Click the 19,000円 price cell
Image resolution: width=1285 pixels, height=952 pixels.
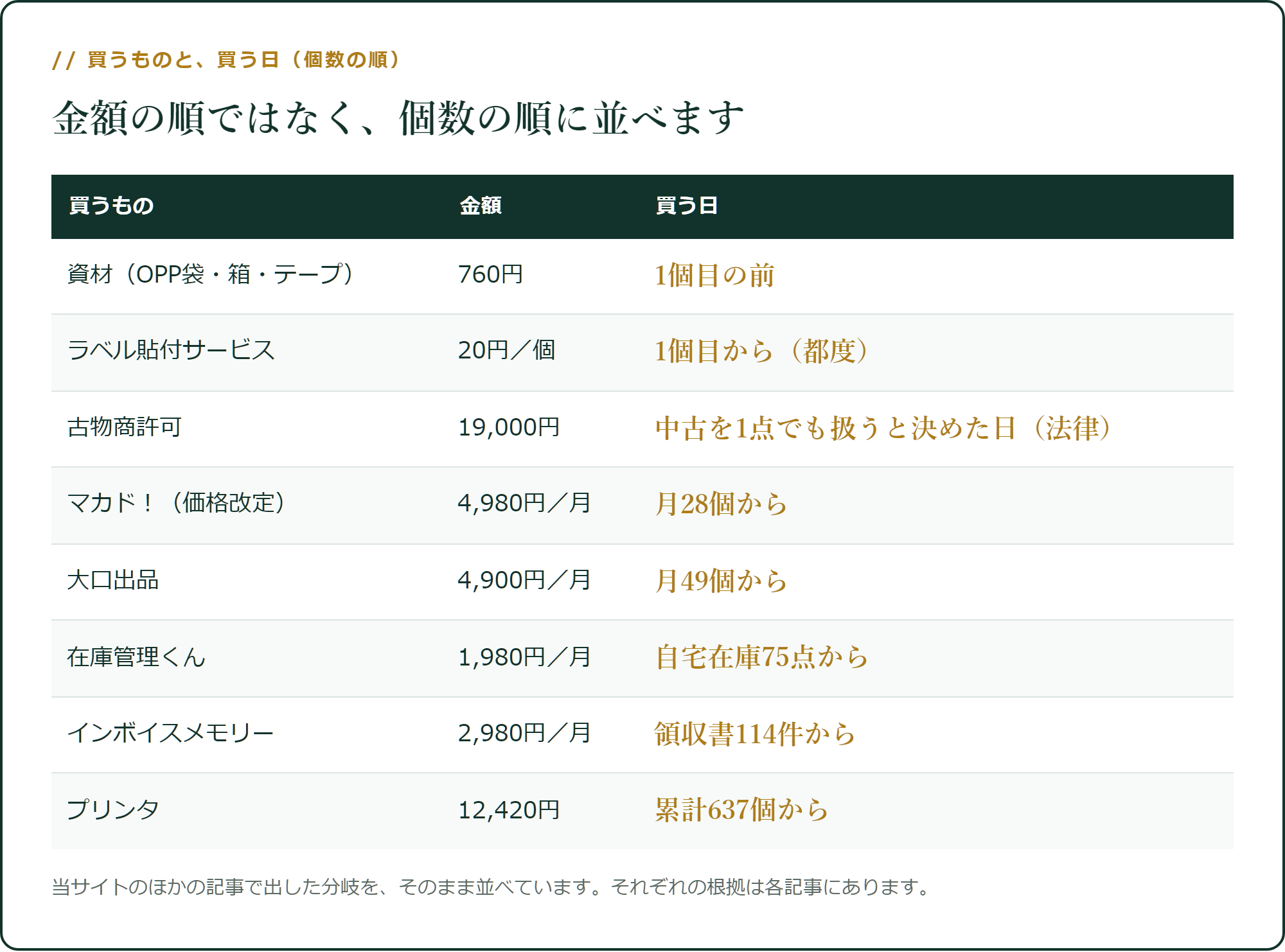point(508,428)
